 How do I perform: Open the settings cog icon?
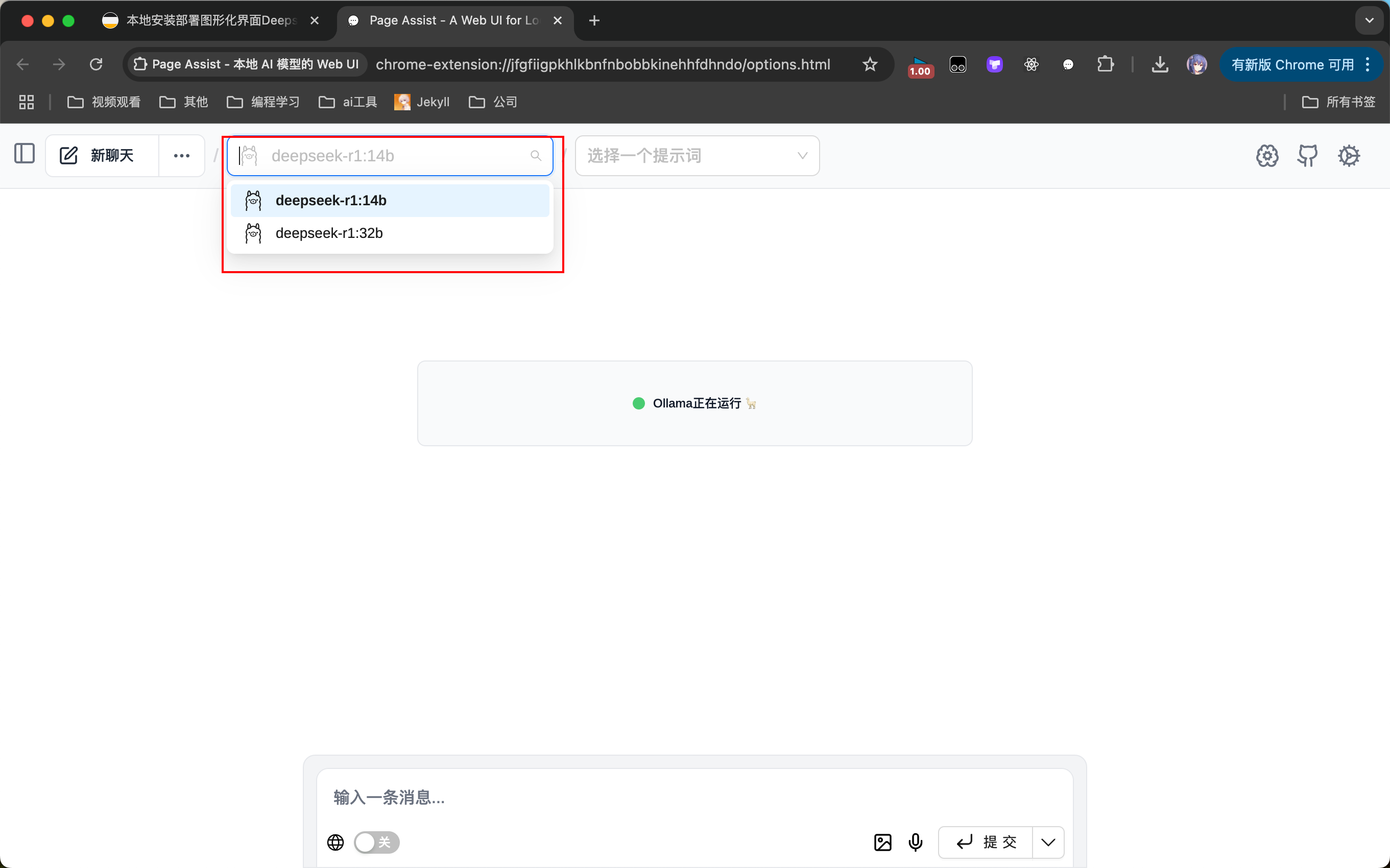pos(1349,156)
